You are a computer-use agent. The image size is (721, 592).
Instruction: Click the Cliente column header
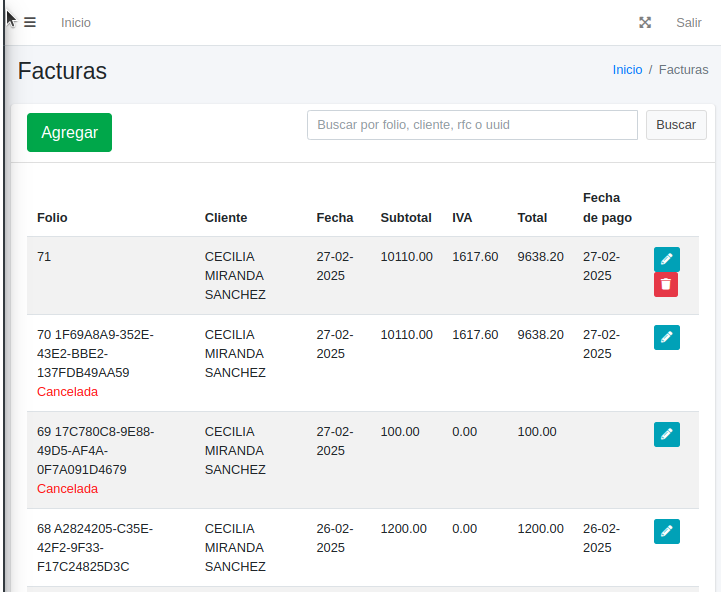point(226,217)
